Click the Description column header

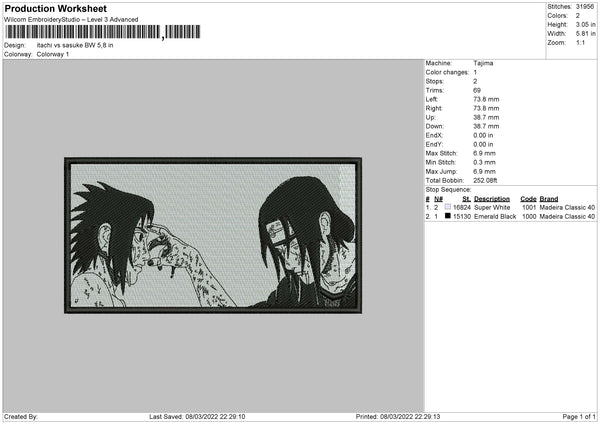pyautogui.click(x=492, y=199)
